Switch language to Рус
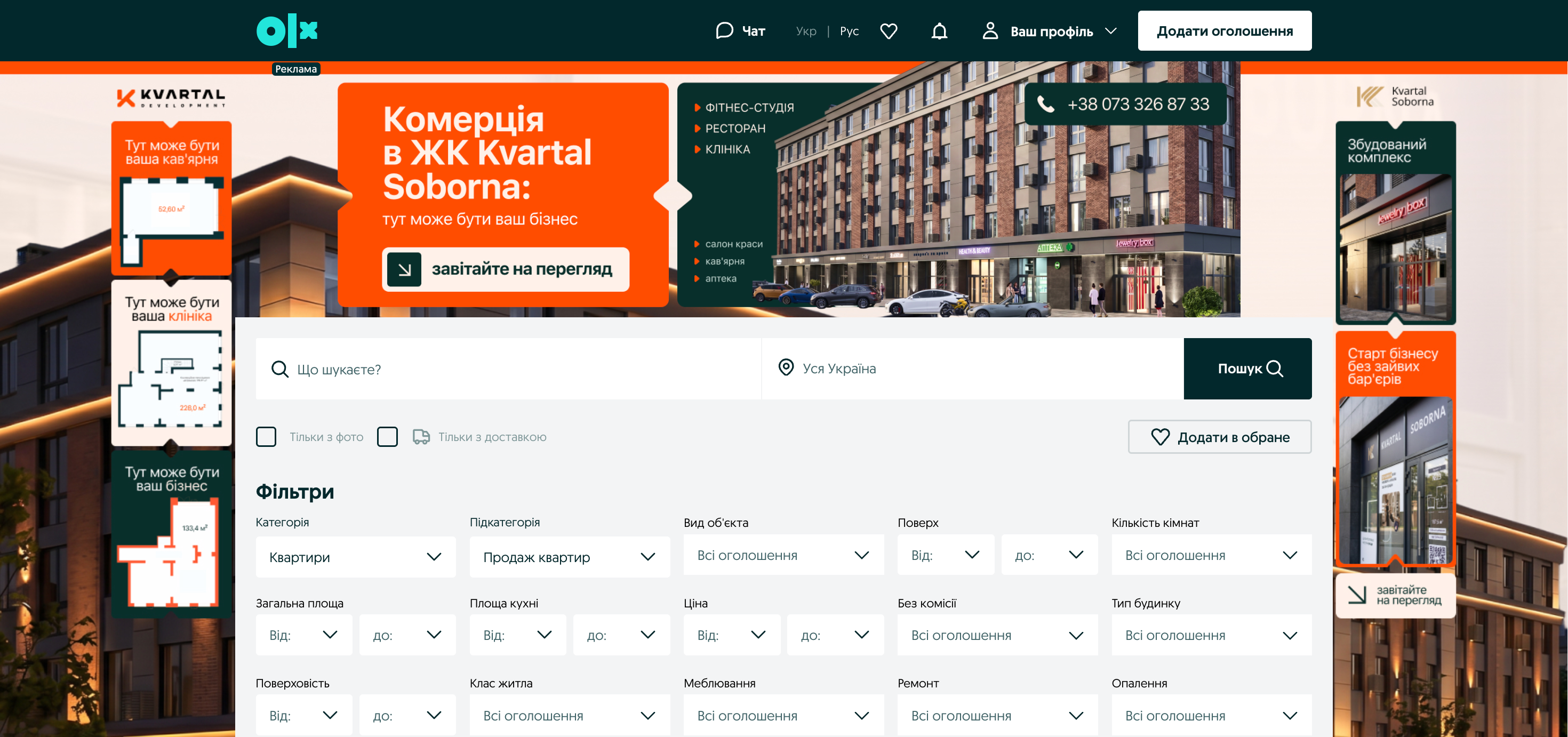 click(x=849, y=31)
